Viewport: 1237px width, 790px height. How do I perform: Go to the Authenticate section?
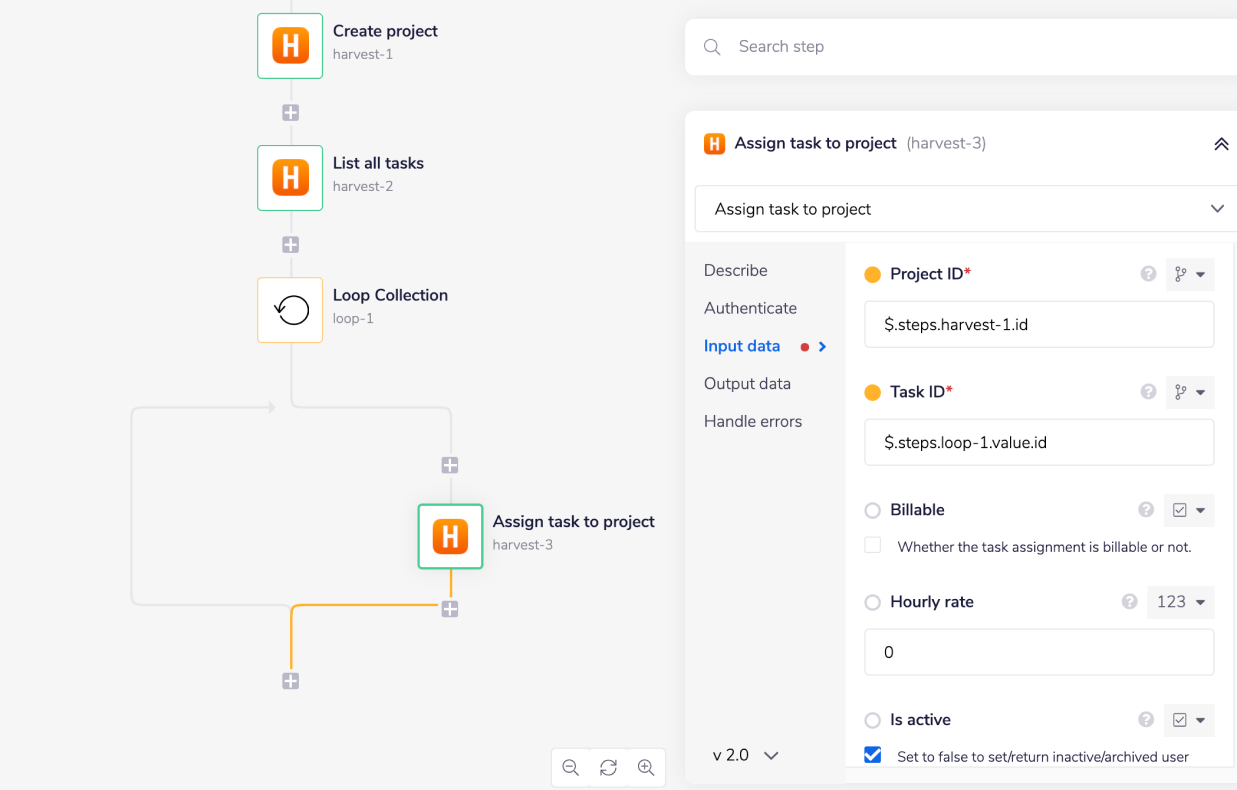point(750,309)
